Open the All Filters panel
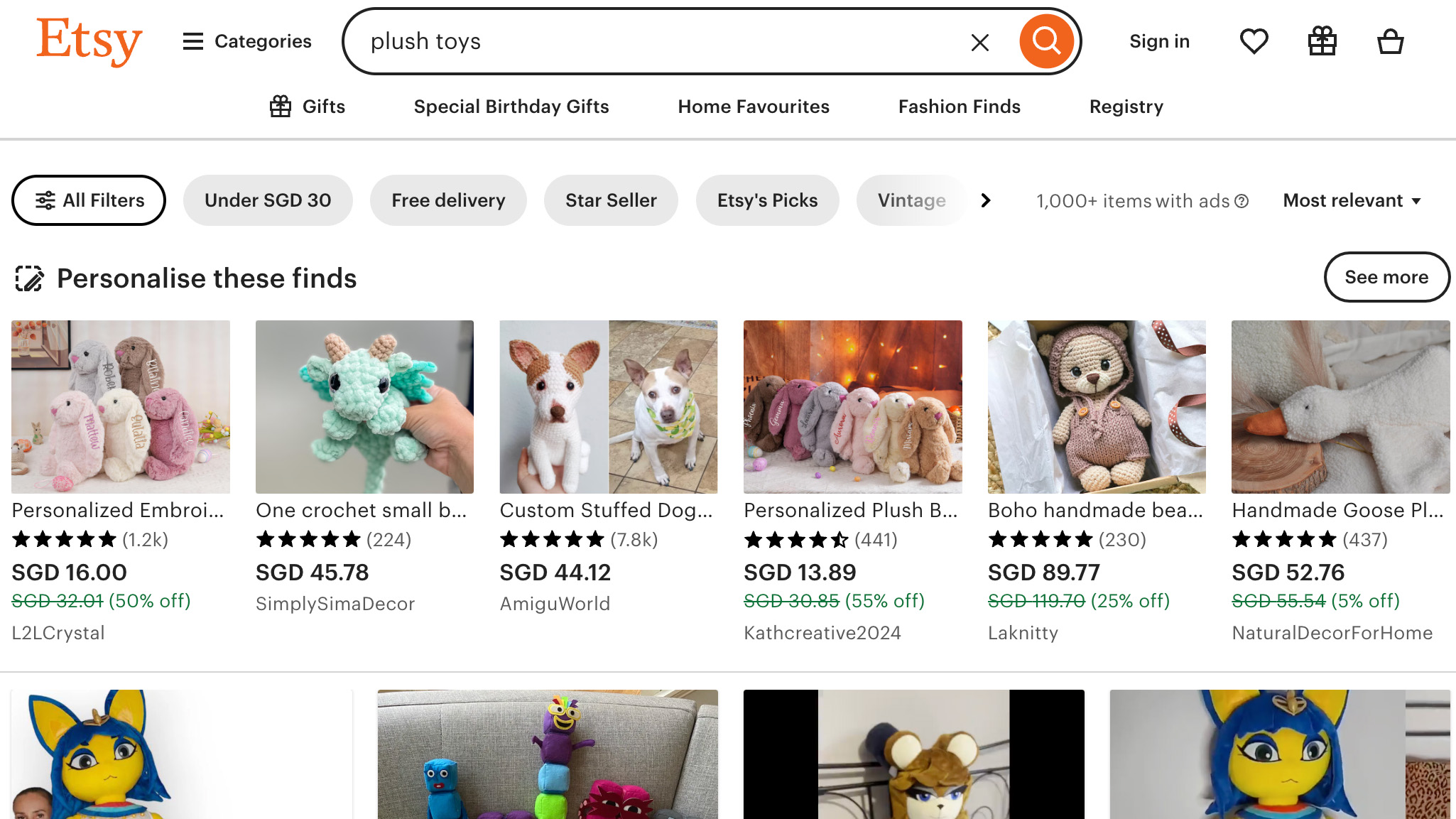The height and width of the screenshot is (819, 1456). (89, 200)
